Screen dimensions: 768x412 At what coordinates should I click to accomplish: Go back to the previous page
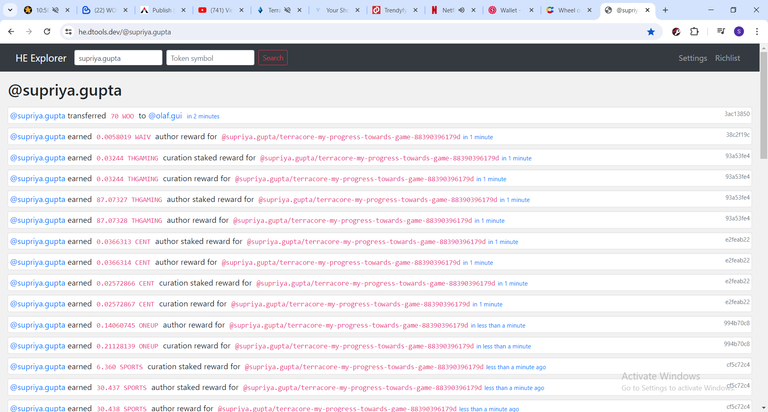click(11, 31)
